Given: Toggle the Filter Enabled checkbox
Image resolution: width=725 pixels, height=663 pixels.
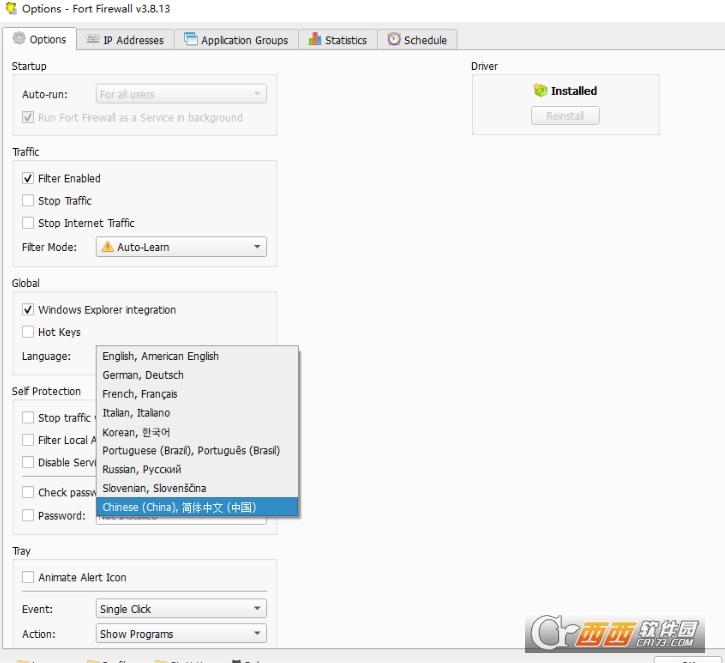Looking at the screenshot, I should click(x=28, y=178).
